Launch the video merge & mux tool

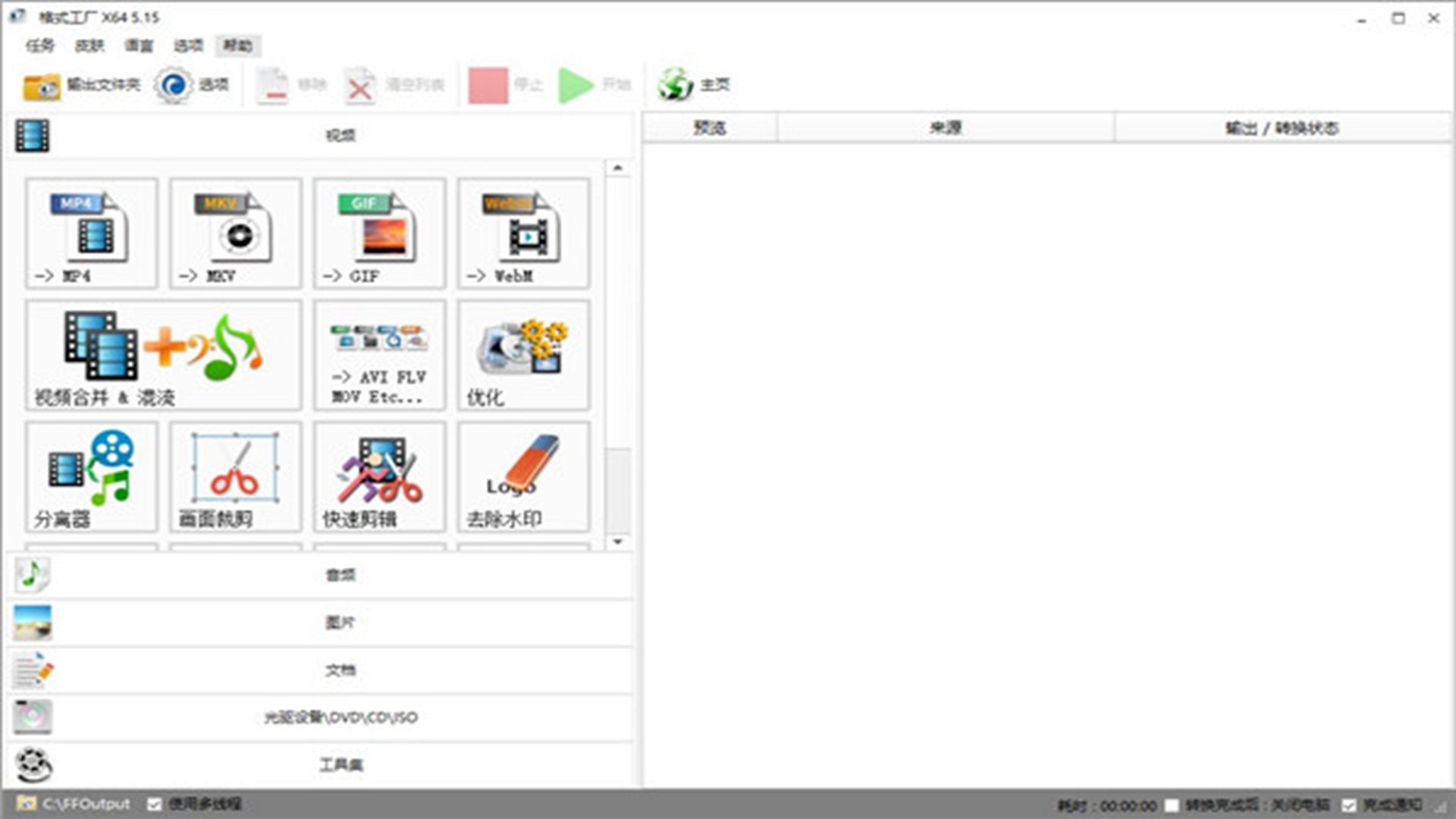pos(163,355)
